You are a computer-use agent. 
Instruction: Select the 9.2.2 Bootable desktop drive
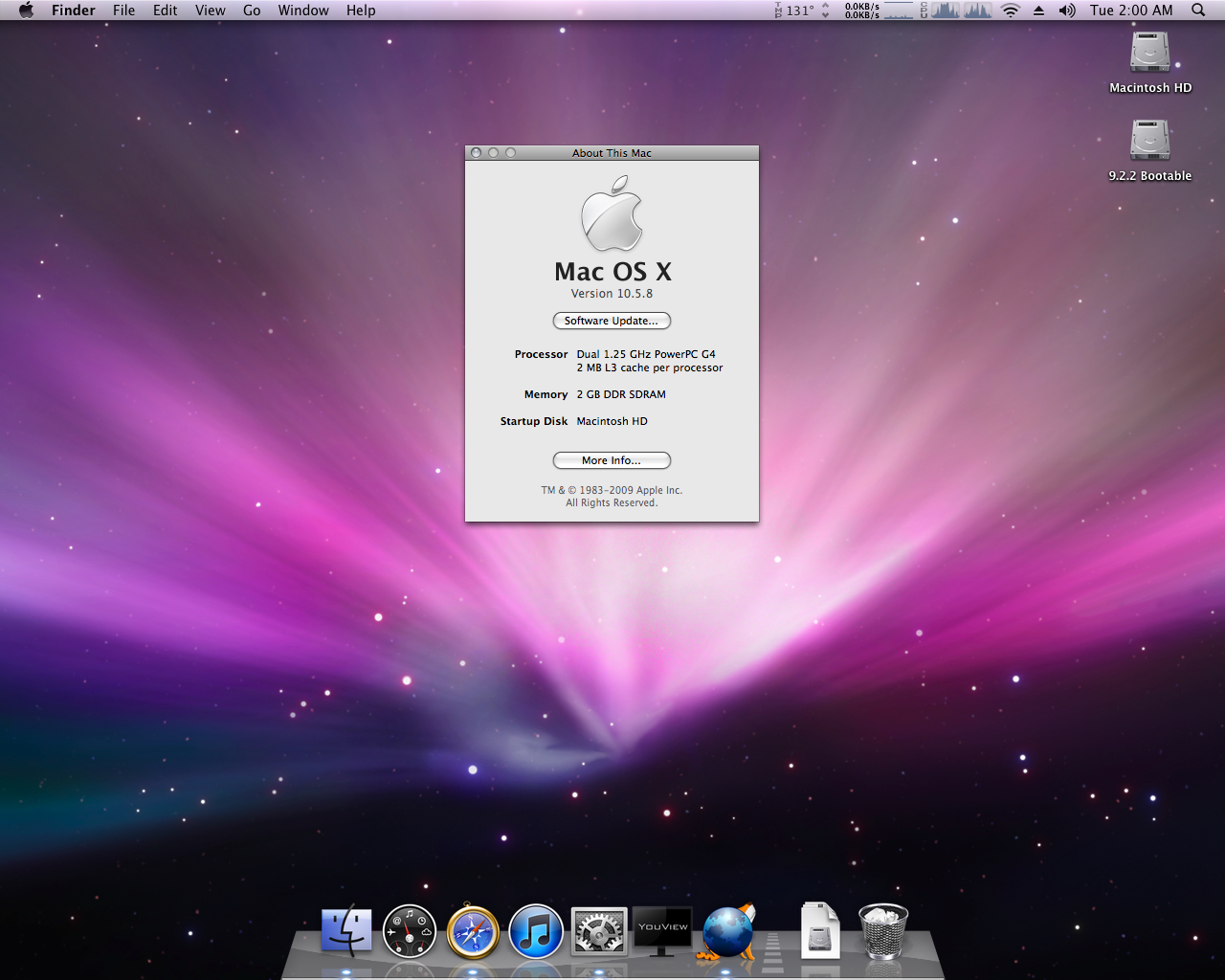1150,150
